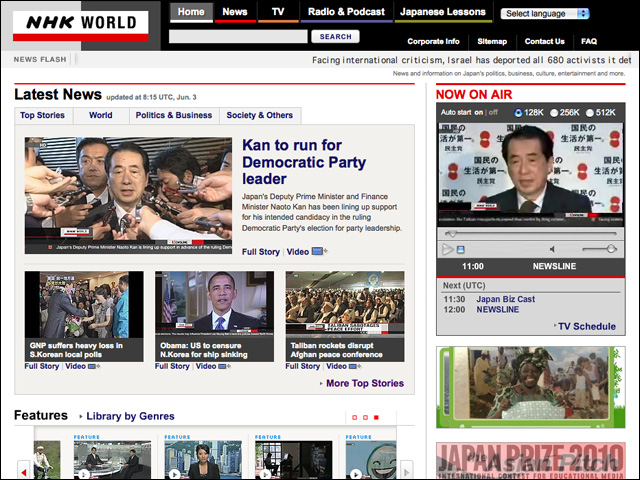Open Kan press scrum main photo
The width and height of the screenshot is (640, 480).
[128, 196]
